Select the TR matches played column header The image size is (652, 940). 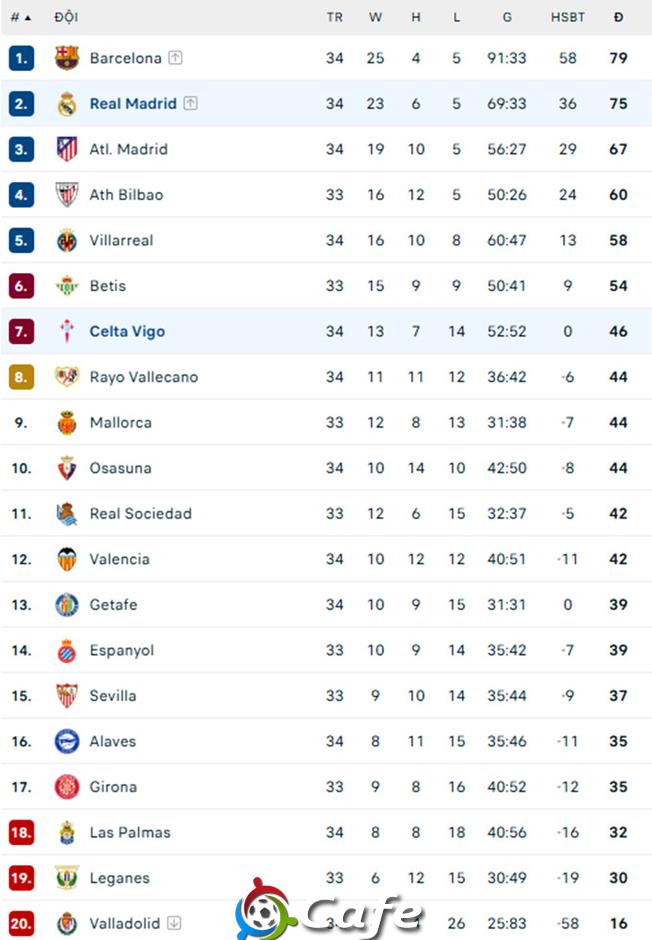pyautogui.click(x=334, y=17)
